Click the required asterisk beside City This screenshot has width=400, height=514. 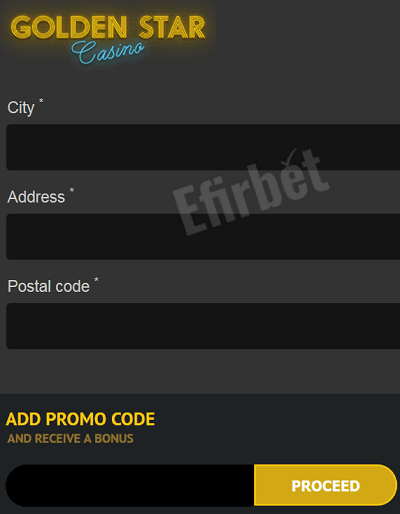(41, 101)
